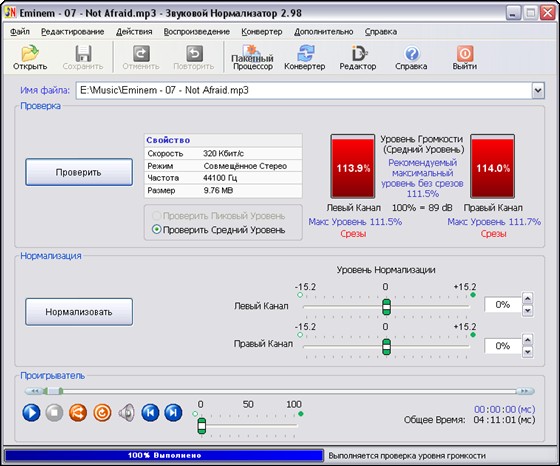Open the Воспроизведение menu
Screen dimensions: 560x466
196,32
